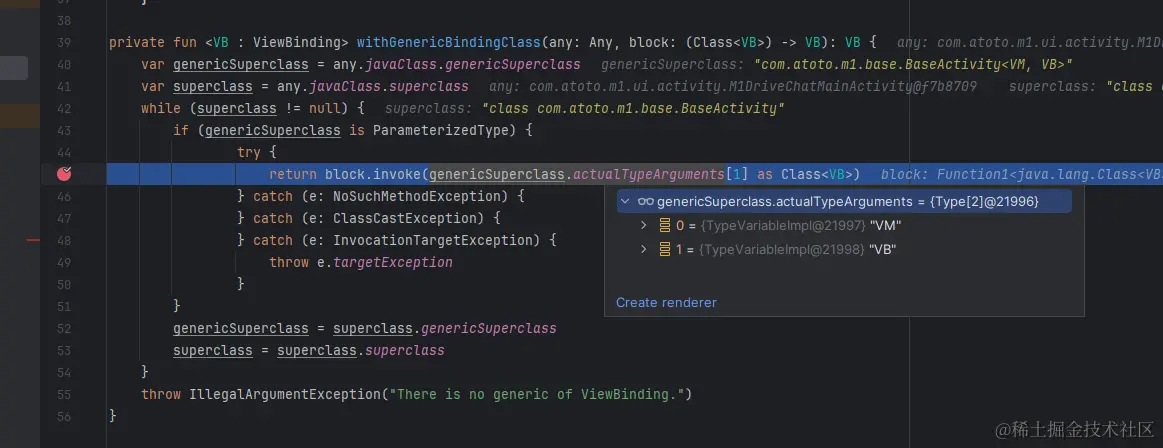Click the array icon for element 0
Viewport: 1163px width, 448px height.
click(665, 225)
